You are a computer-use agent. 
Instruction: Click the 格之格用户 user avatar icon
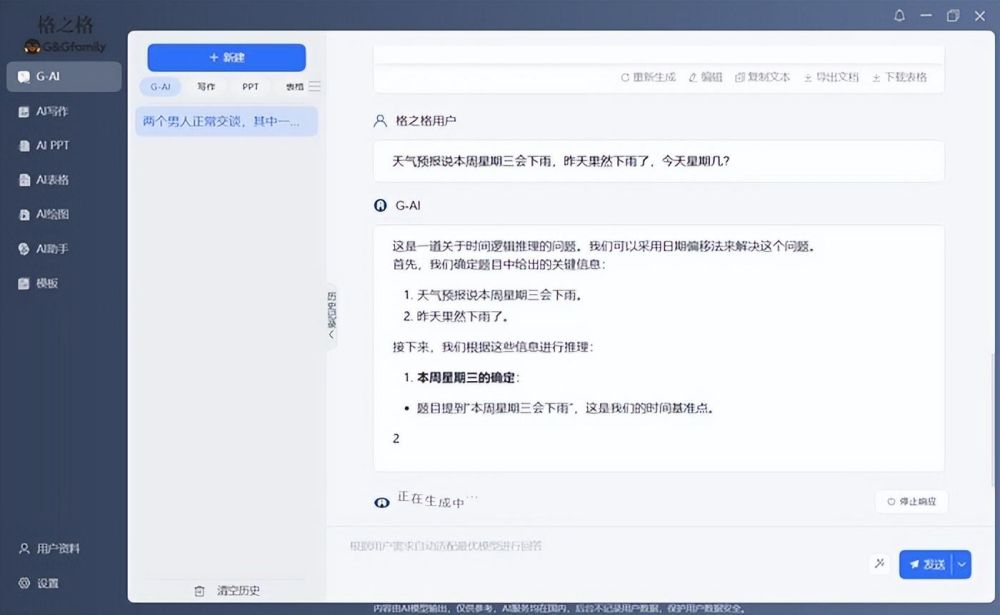coord(380,121)
